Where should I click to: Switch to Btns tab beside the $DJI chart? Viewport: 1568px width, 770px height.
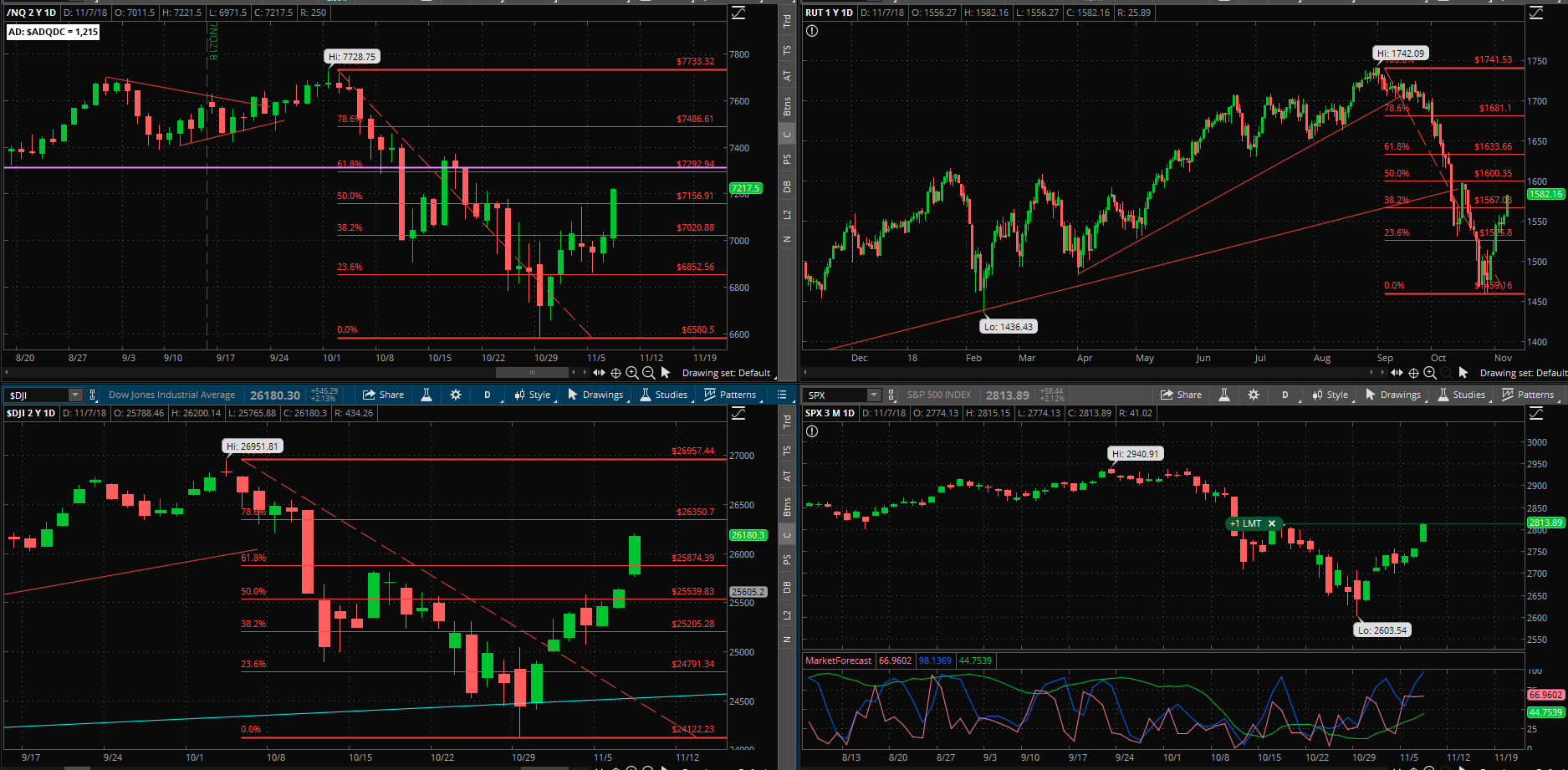click(787, 507)
